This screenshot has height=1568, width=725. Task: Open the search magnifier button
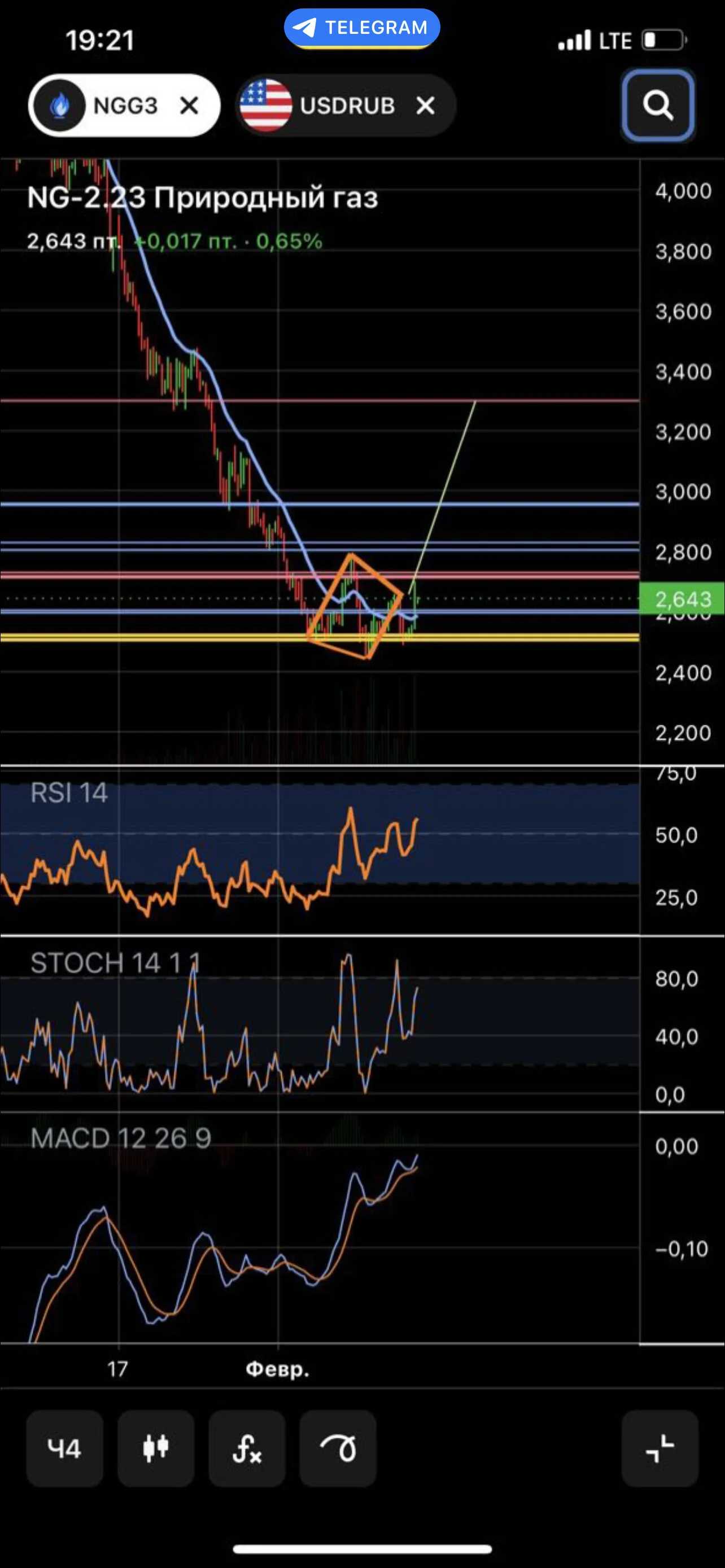coord(658,106)
